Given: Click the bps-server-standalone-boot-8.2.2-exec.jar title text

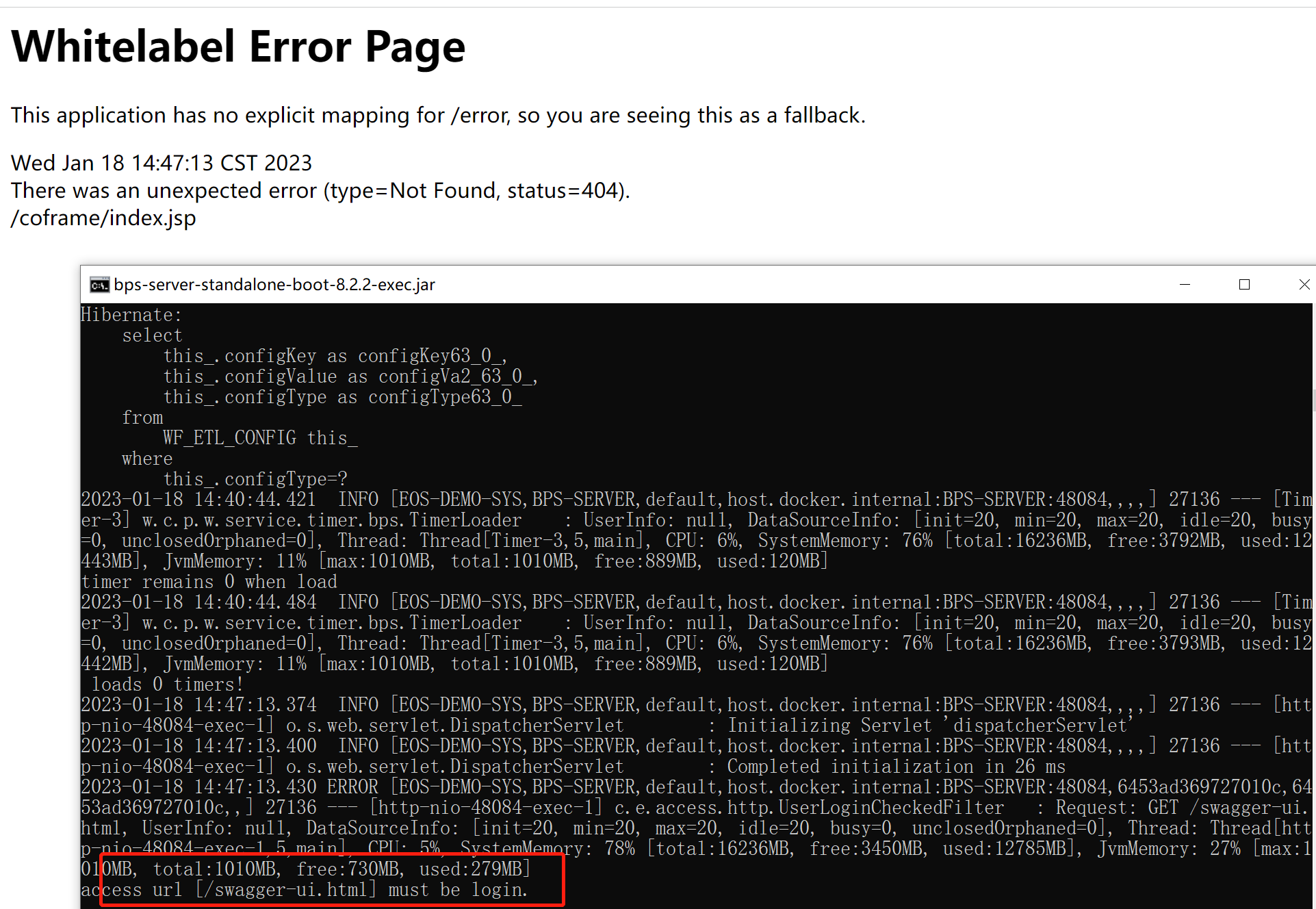Looking at the screenshot, I should [274, 285].
